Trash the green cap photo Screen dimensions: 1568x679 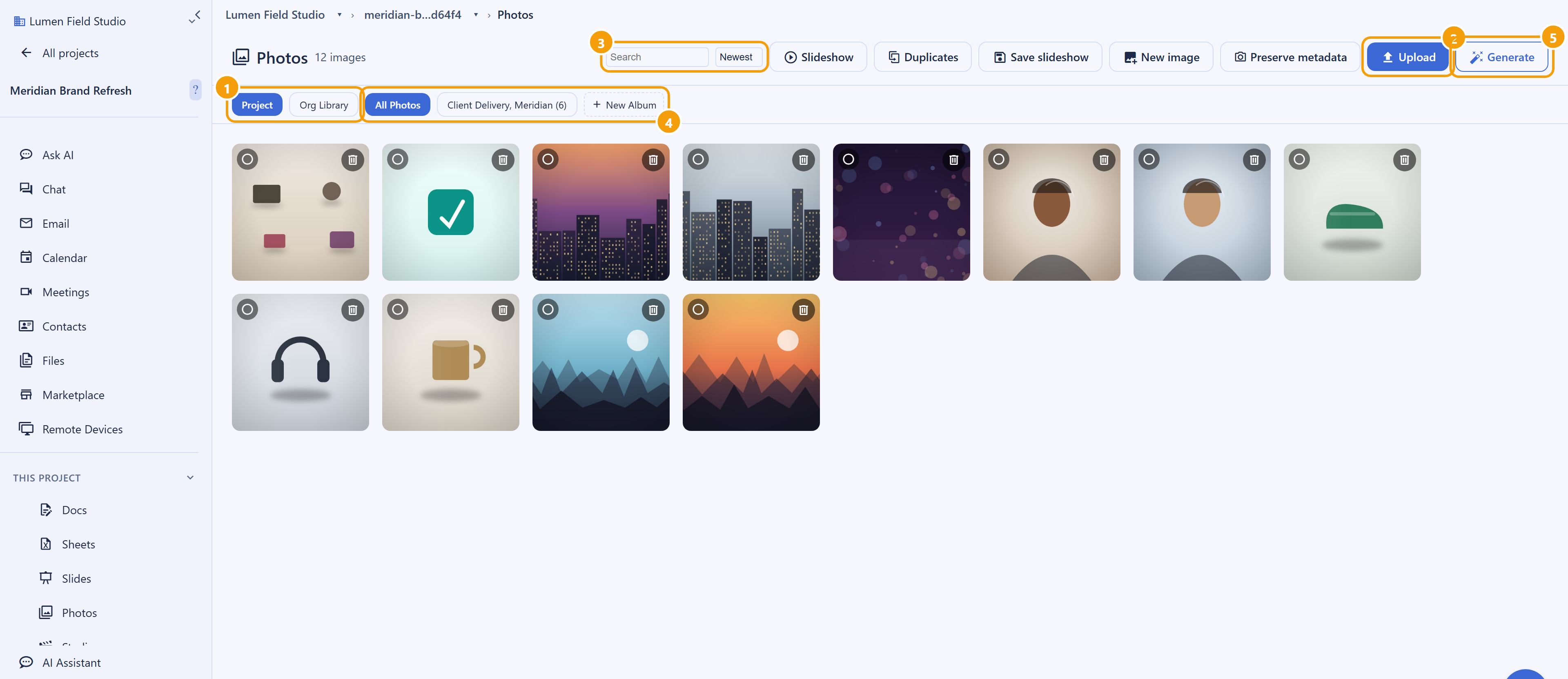click(1405, 160)
